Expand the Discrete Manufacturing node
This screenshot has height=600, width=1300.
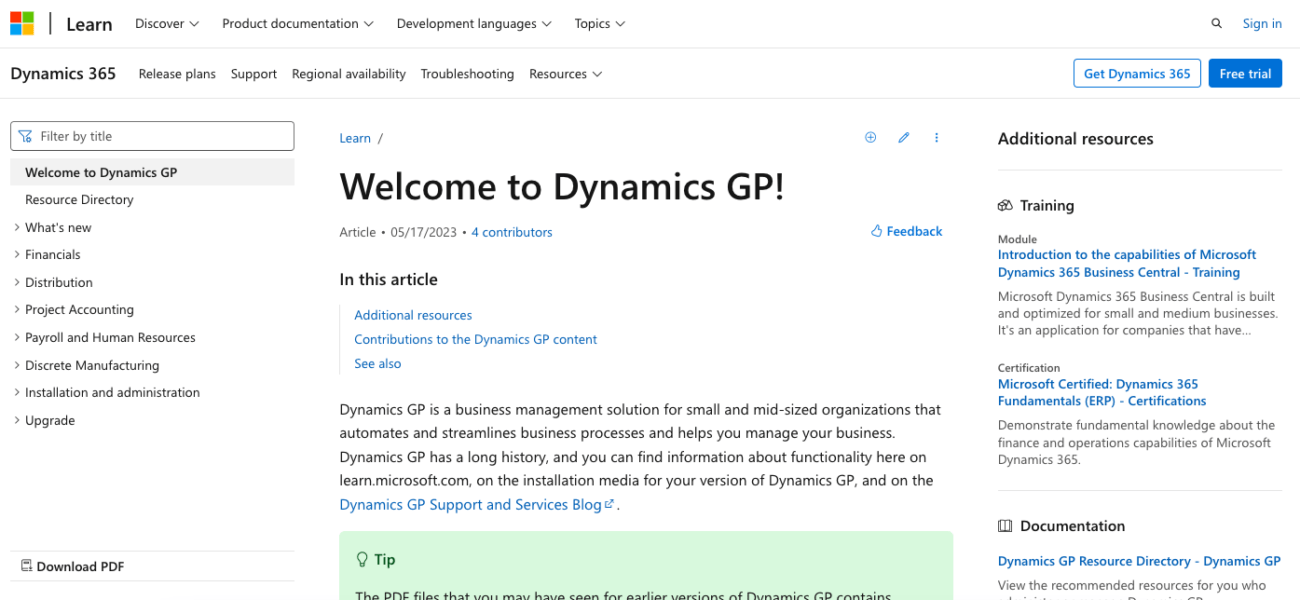17,365
